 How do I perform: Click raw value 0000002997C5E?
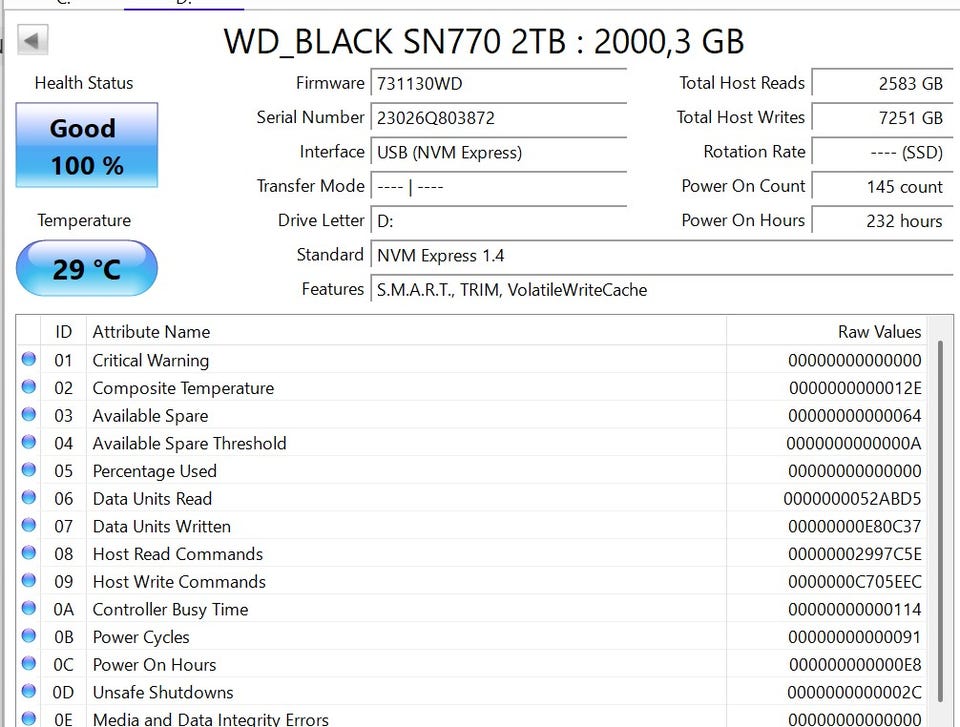(855, 554)
